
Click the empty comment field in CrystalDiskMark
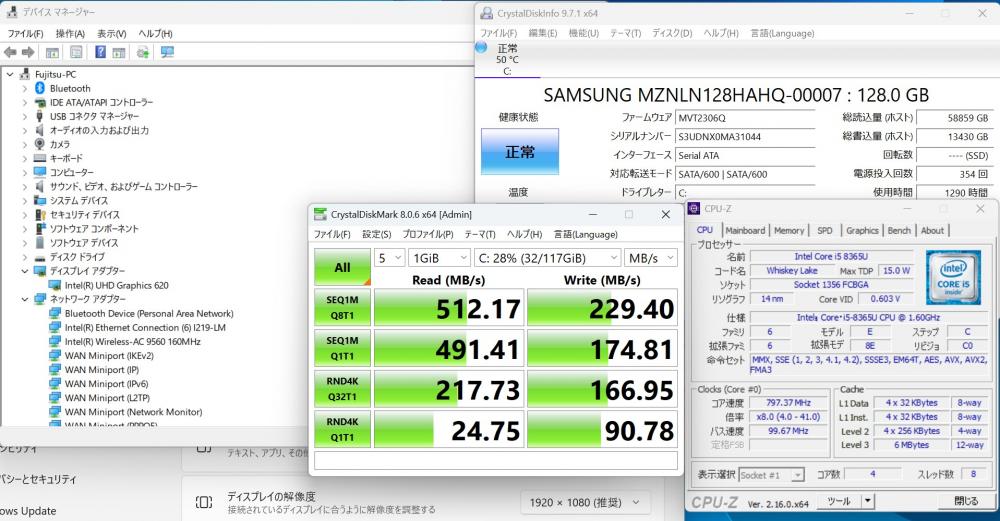(x=496, y=460)
